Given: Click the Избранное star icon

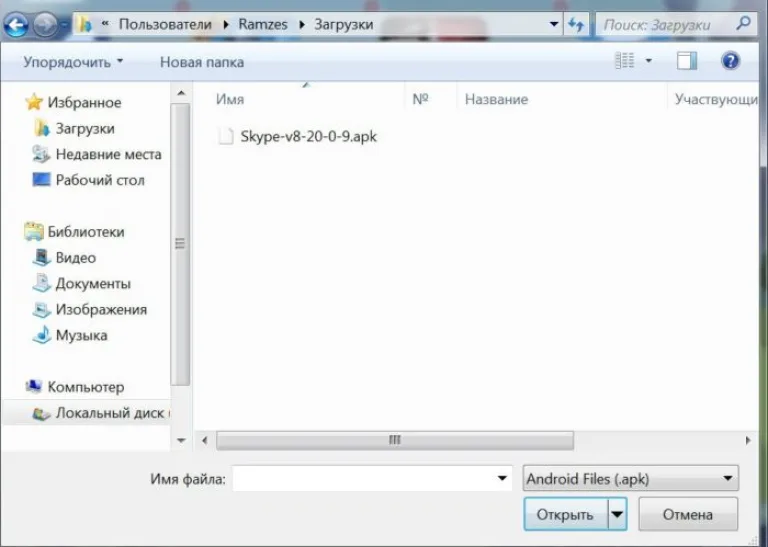Looking at the screenshot, I should click(x=34, y=102).
